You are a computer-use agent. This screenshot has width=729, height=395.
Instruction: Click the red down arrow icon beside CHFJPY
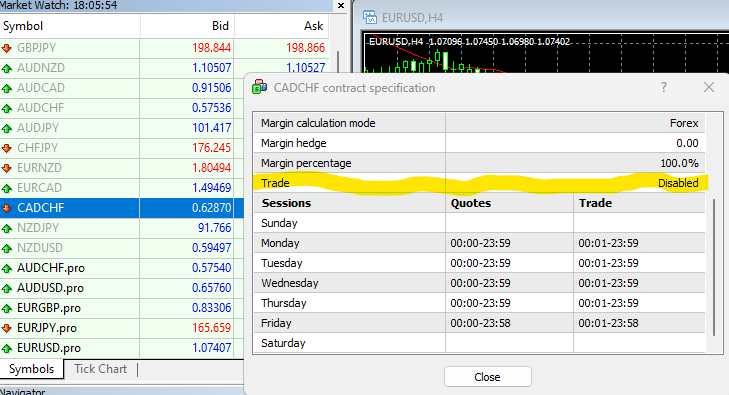coord(7,148)
